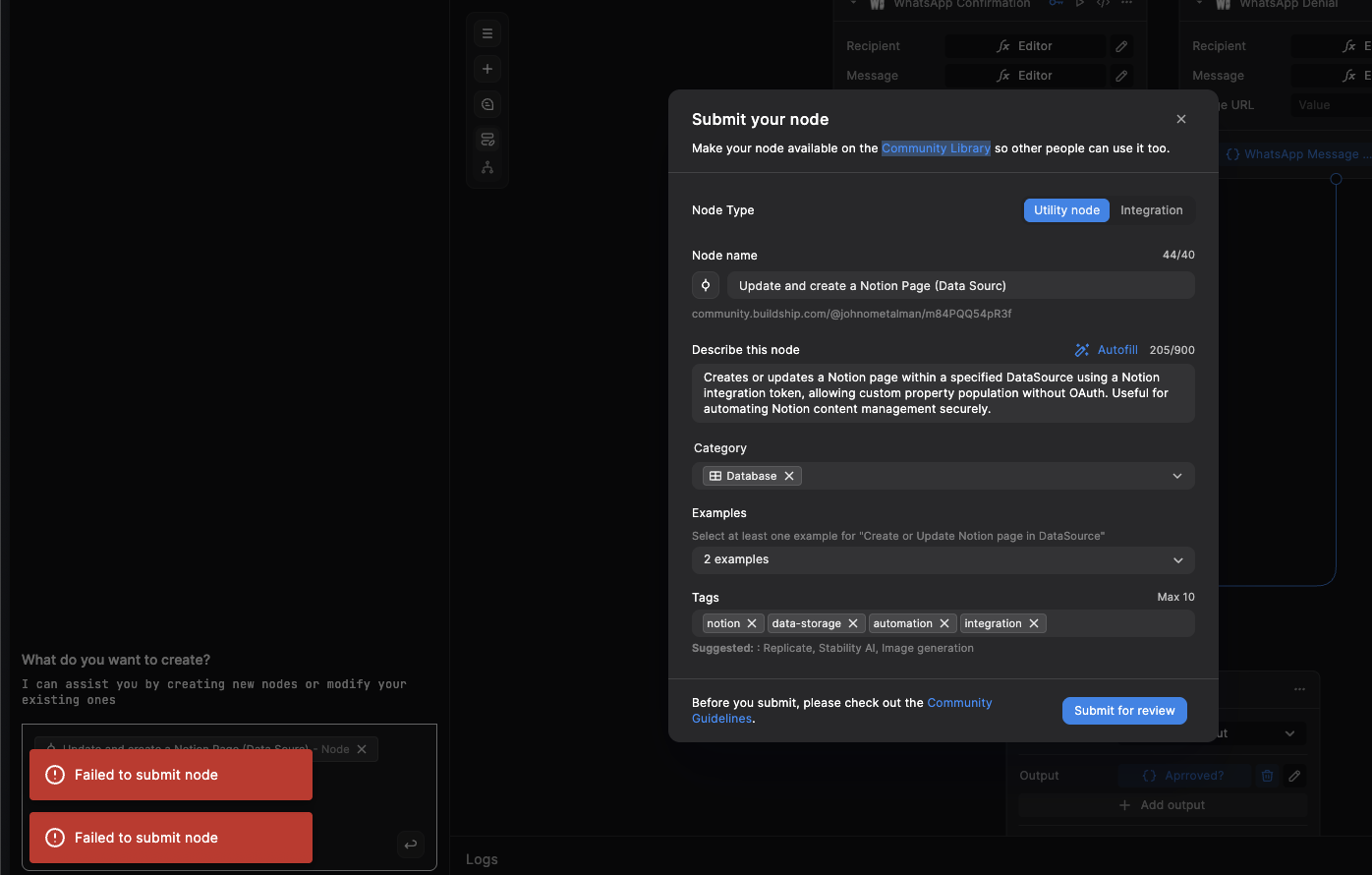Click the 205/900 description counter
Image resolution: width=1372 pixels, height=875 pixels.
(1172, 350)
